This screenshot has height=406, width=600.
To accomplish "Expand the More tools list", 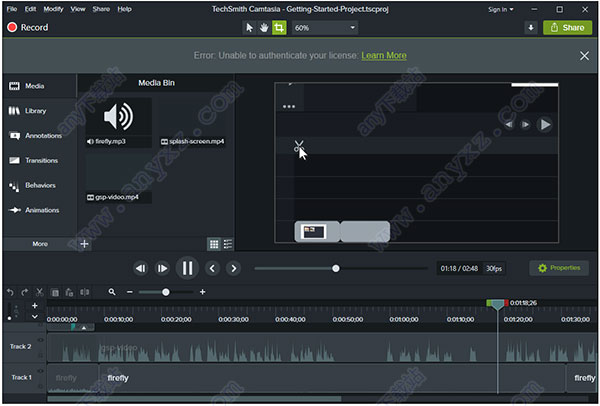I will click(40, 244).
